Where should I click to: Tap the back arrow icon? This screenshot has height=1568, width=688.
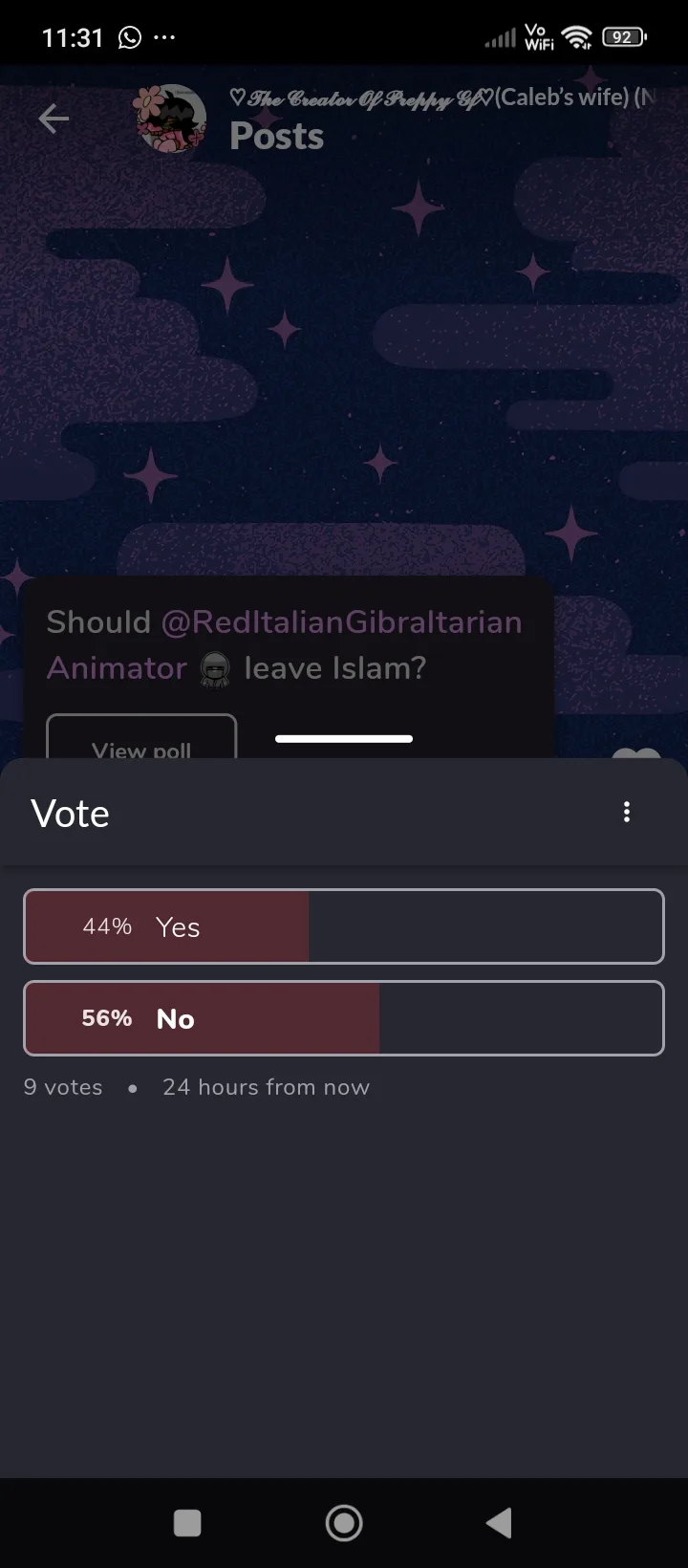pos(54,119)
